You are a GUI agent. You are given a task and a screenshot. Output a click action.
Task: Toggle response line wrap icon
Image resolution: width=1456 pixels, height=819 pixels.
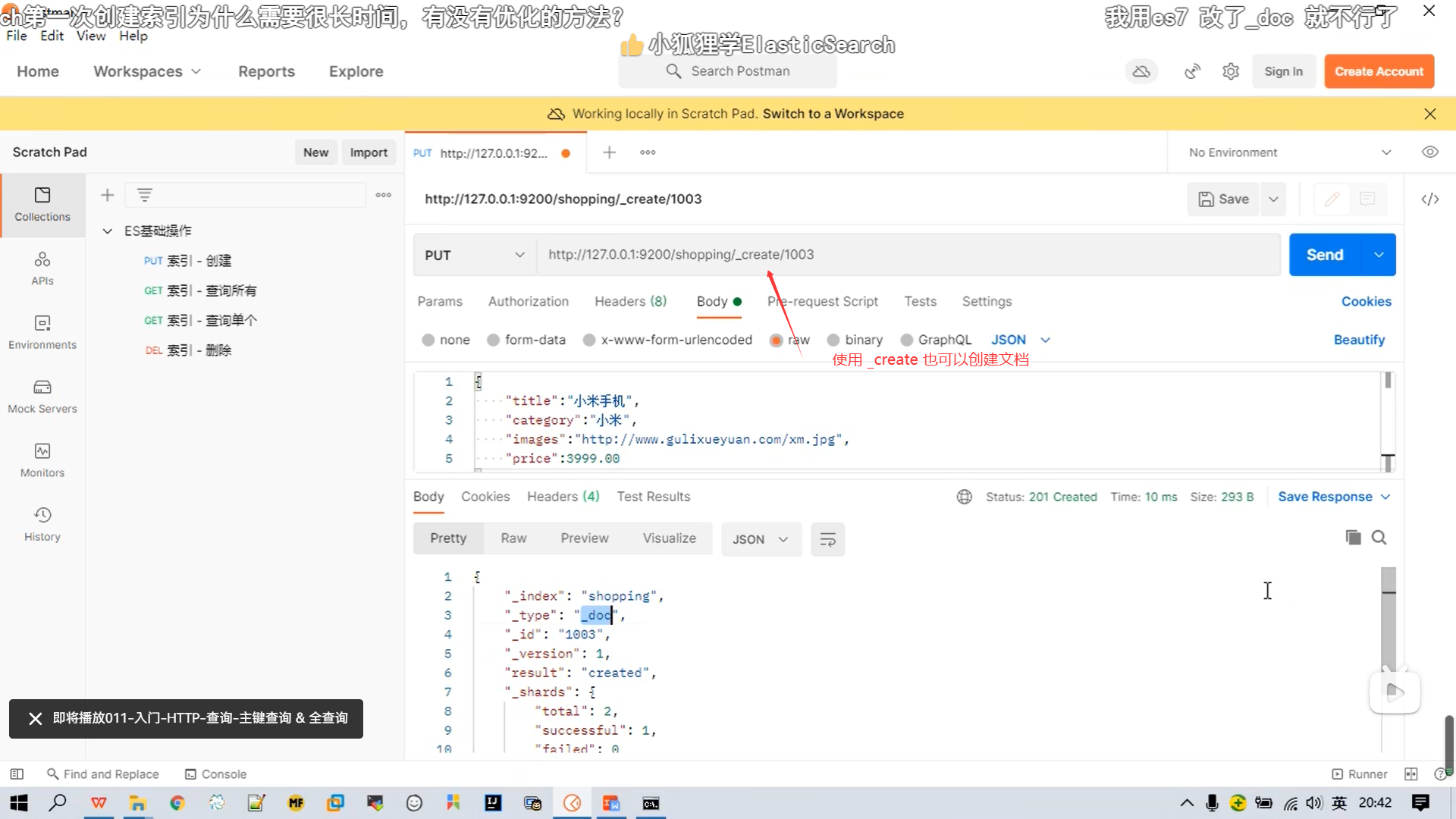point(827,539)
